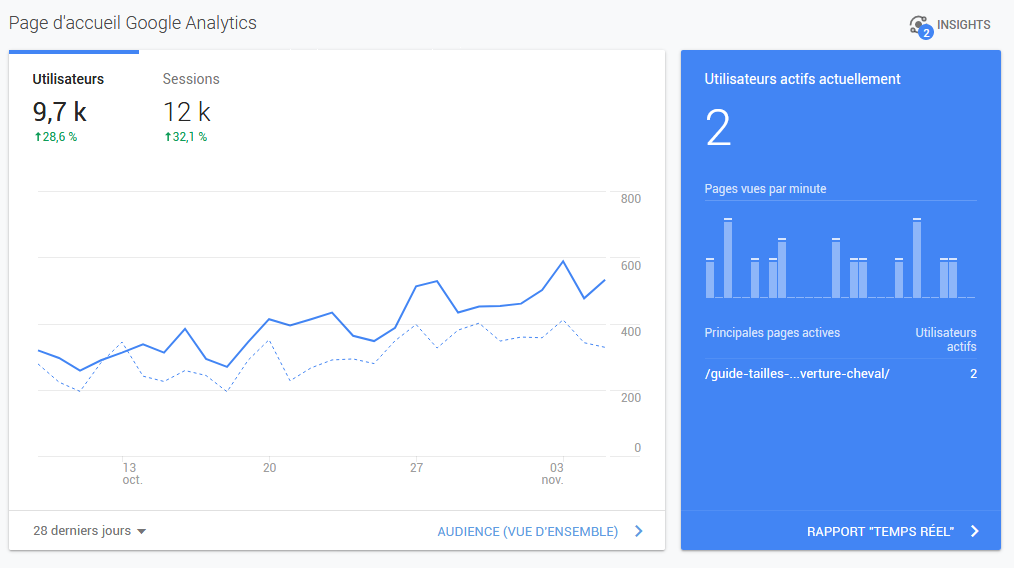Click the 800 y-axis label
The width and height of the screenshot is (1014, 568).
[x=631, y=199]
